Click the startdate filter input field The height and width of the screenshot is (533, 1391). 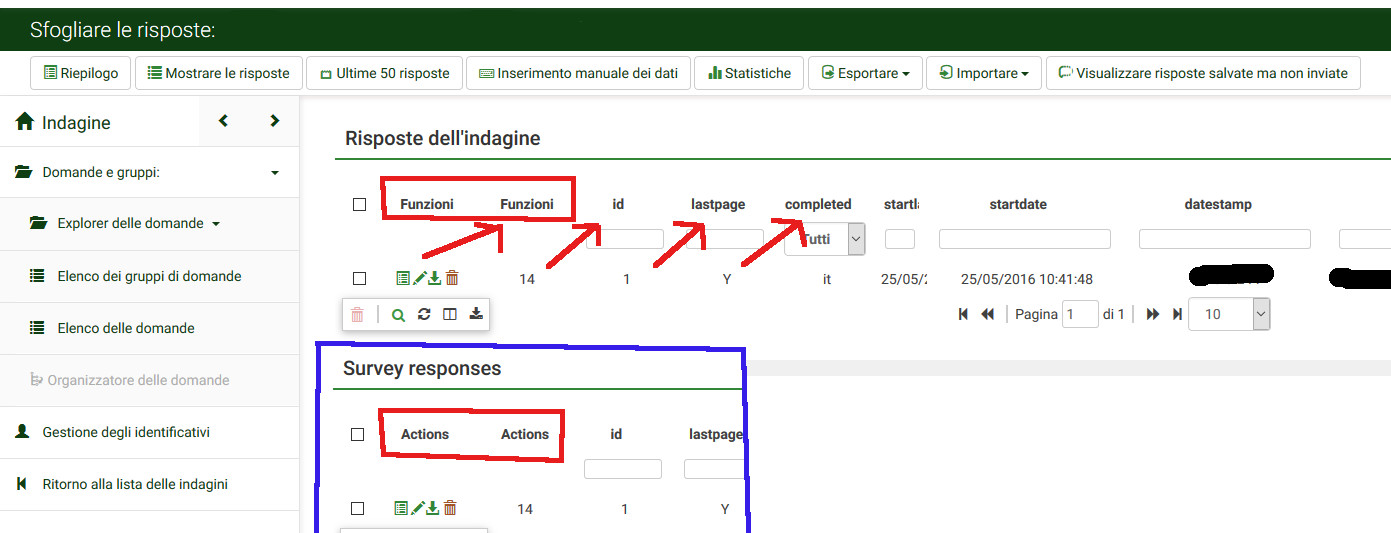pos(1024,239)
